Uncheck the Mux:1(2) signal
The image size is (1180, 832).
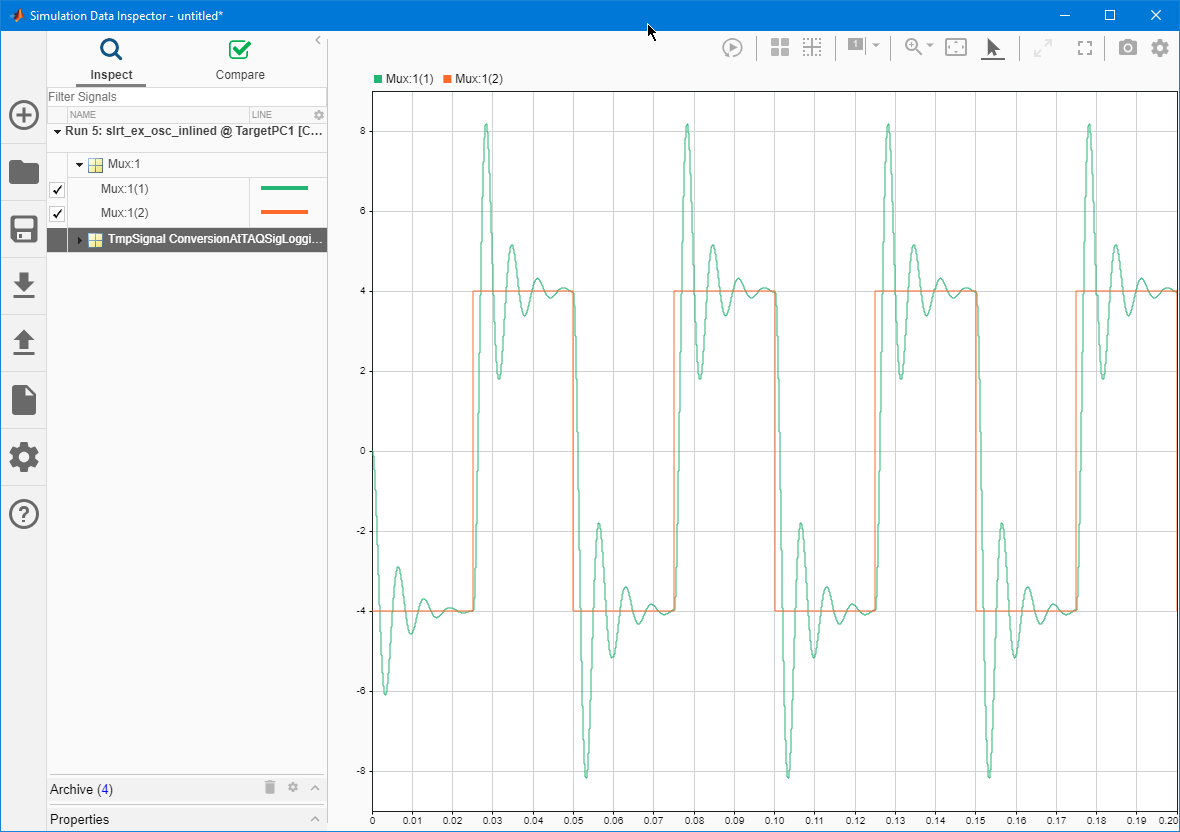(x=57, y=213)
